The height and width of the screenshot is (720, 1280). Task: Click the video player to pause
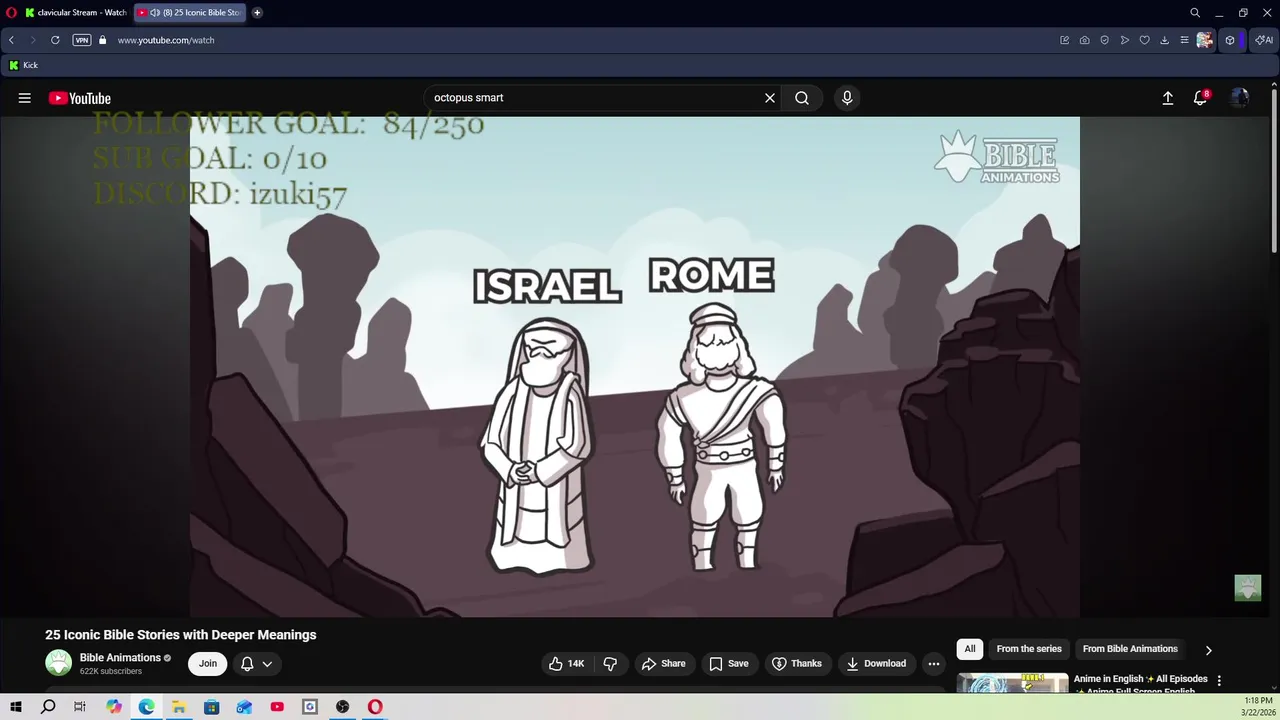[x=635, y=366]
